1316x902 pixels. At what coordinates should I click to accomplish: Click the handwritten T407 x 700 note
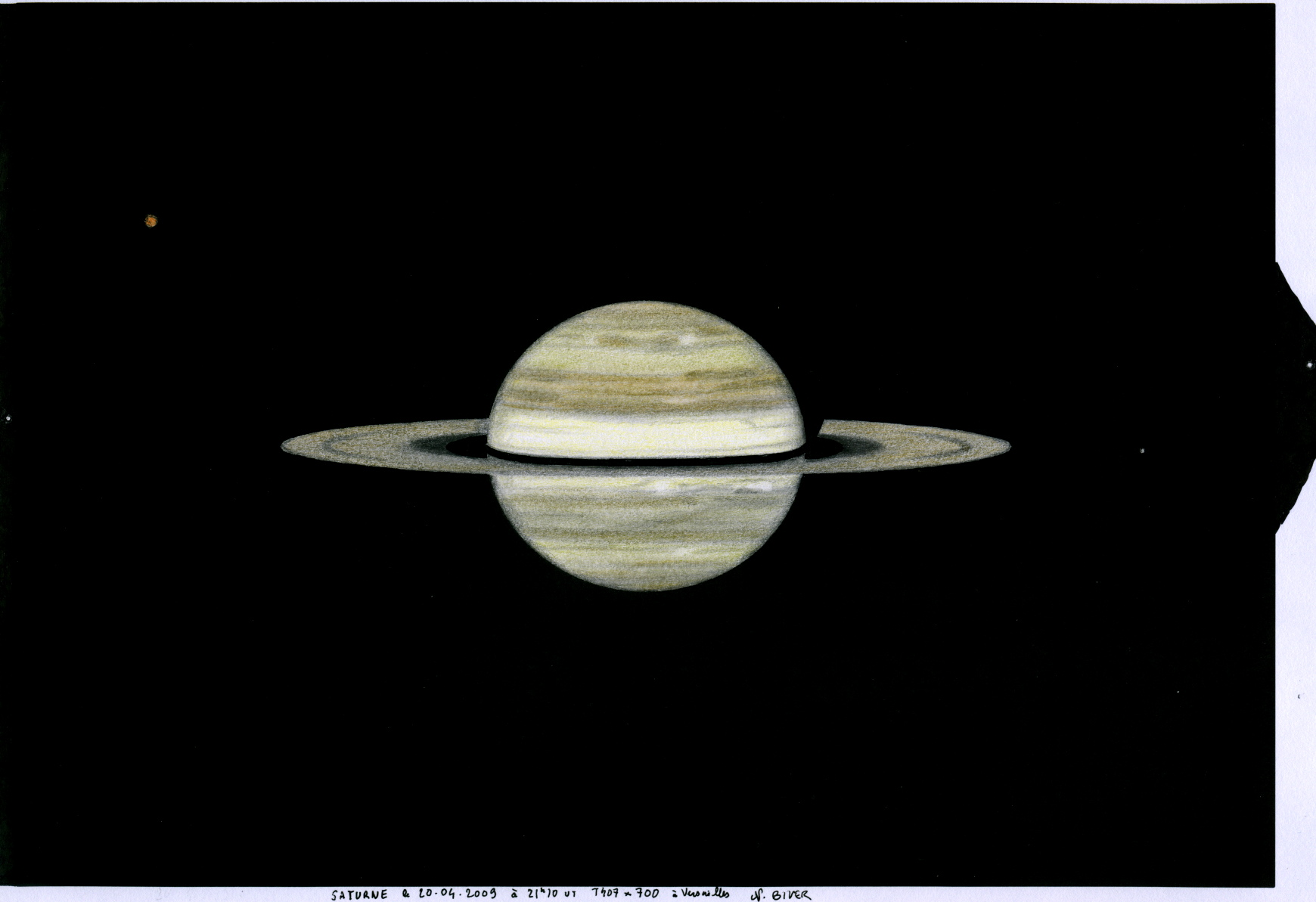[625, 894]
